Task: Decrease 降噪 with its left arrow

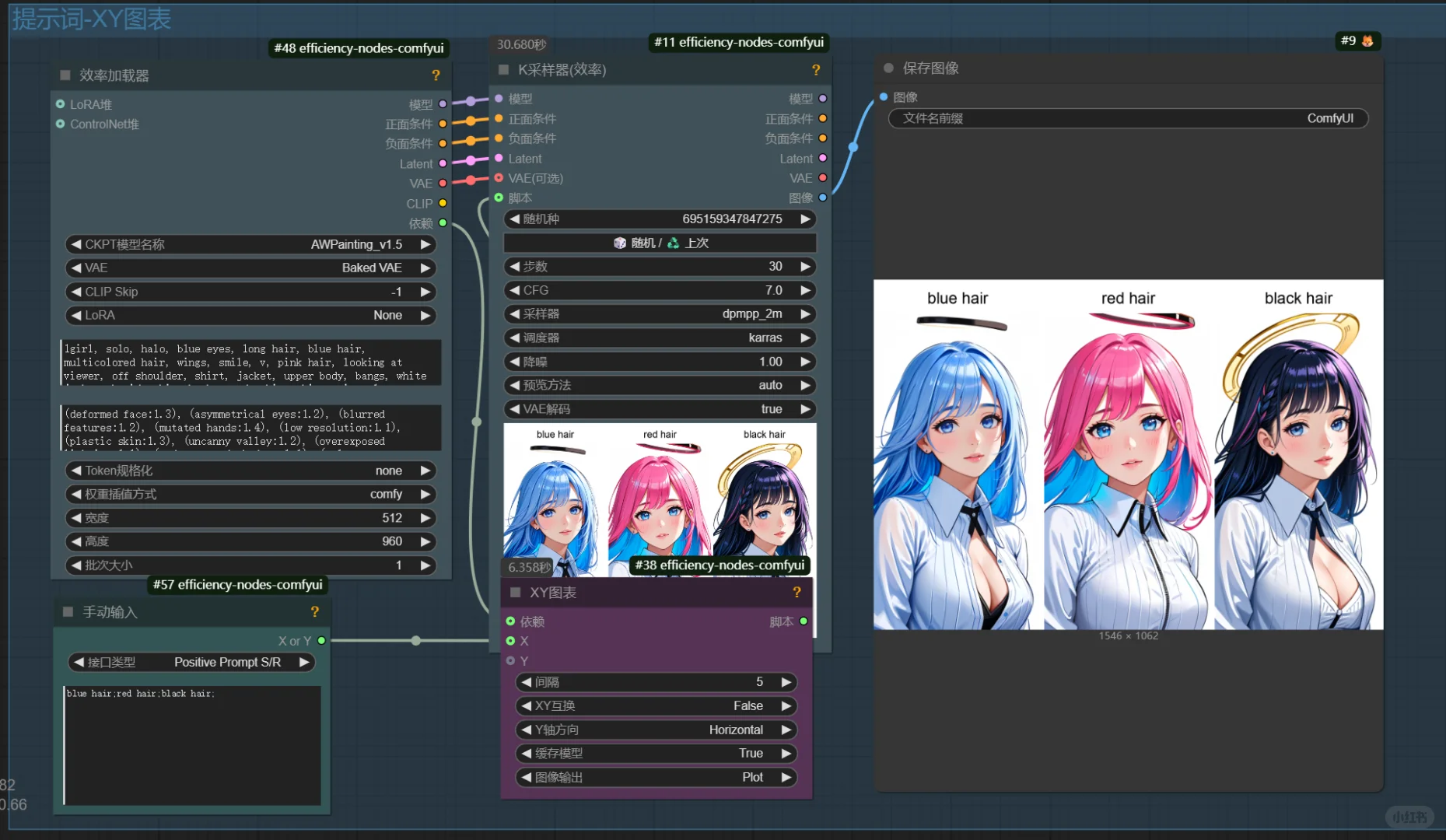Action: pyautogui.click(x=514, y=362)
